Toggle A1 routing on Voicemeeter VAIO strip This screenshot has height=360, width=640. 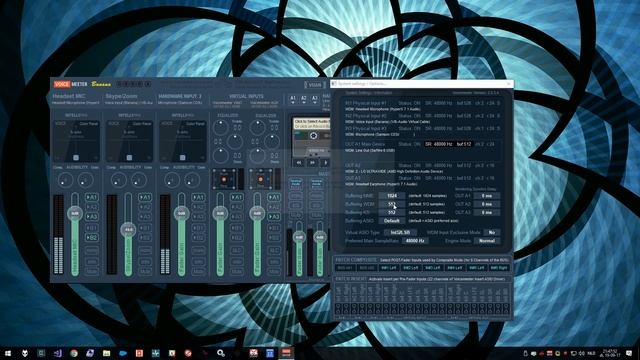(x=236, y=197)
